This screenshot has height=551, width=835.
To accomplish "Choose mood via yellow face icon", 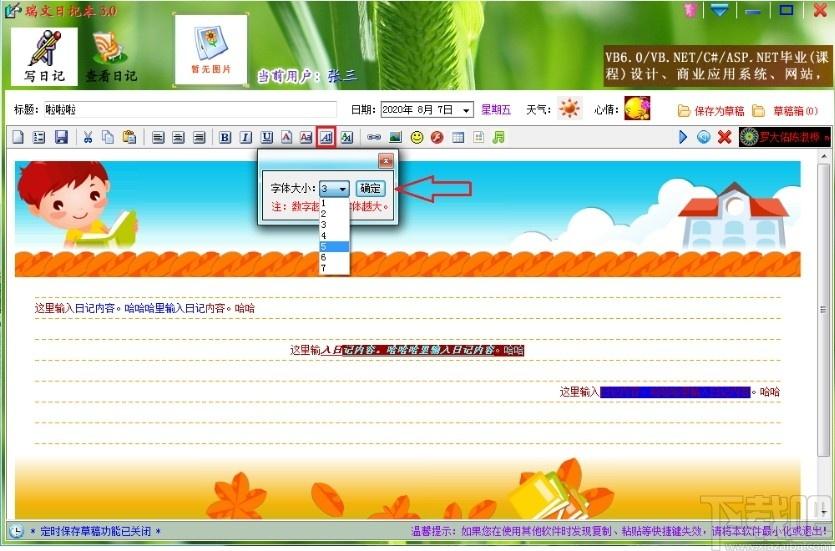I will point(637,108).
